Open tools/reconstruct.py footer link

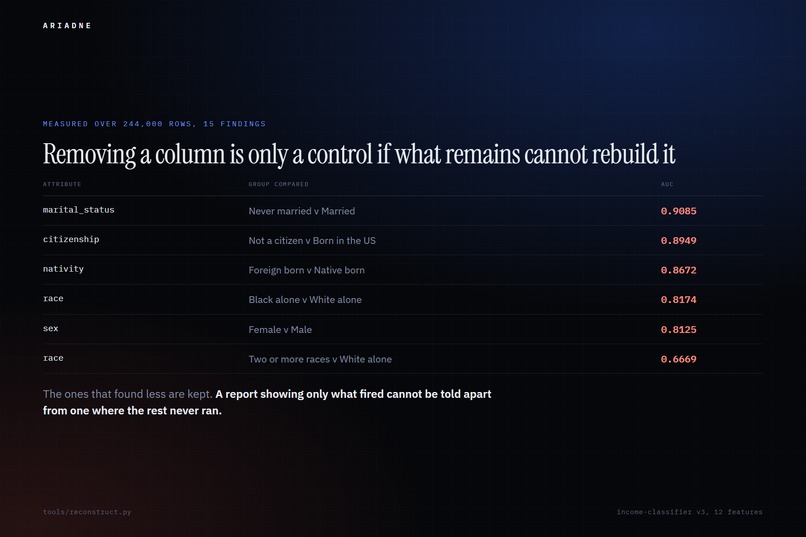87,512
